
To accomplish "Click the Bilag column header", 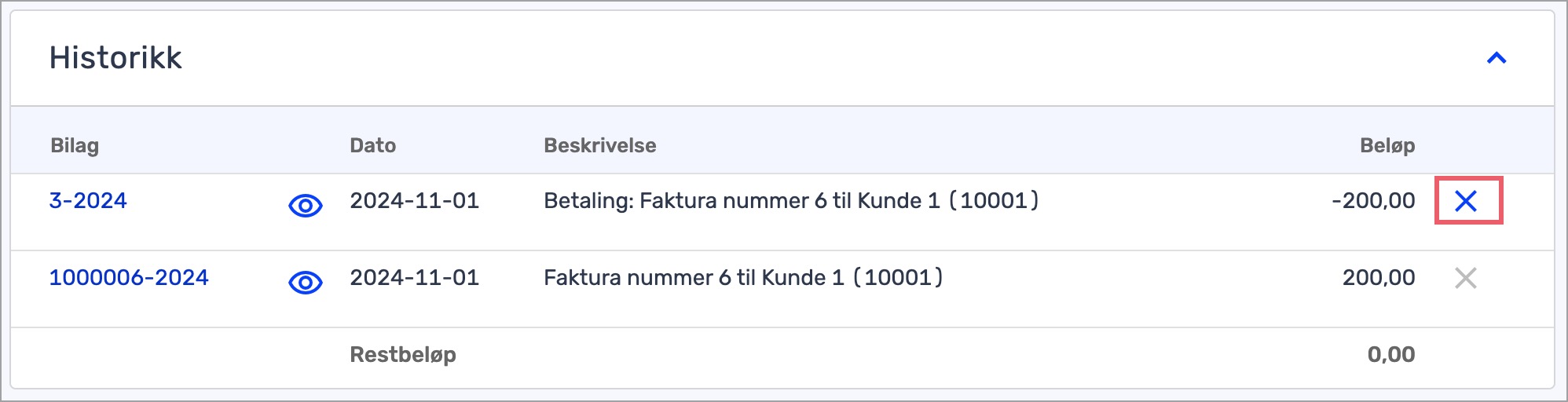I will coord(75,146).
